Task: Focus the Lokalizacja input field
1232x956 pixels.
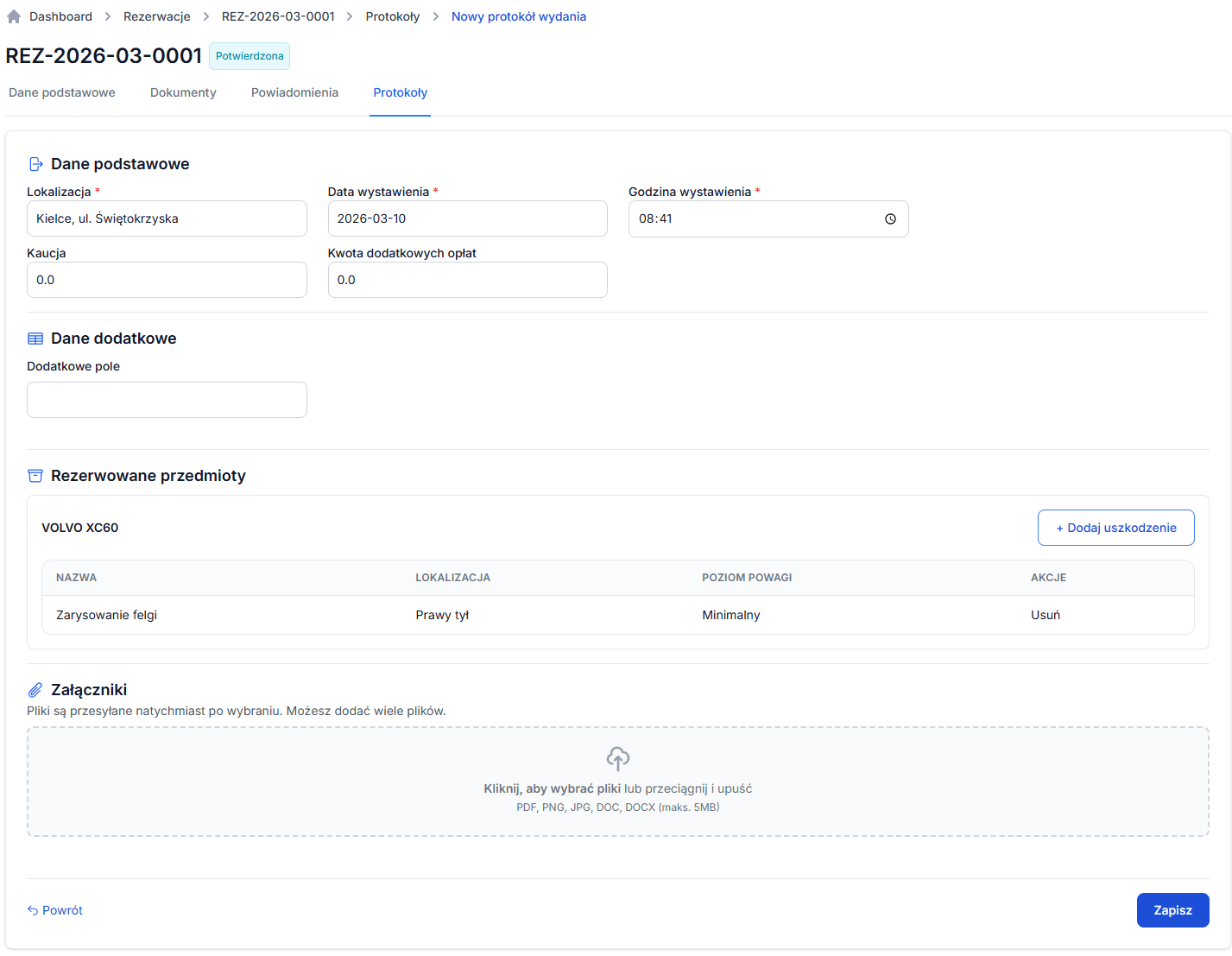Action: 167,218
